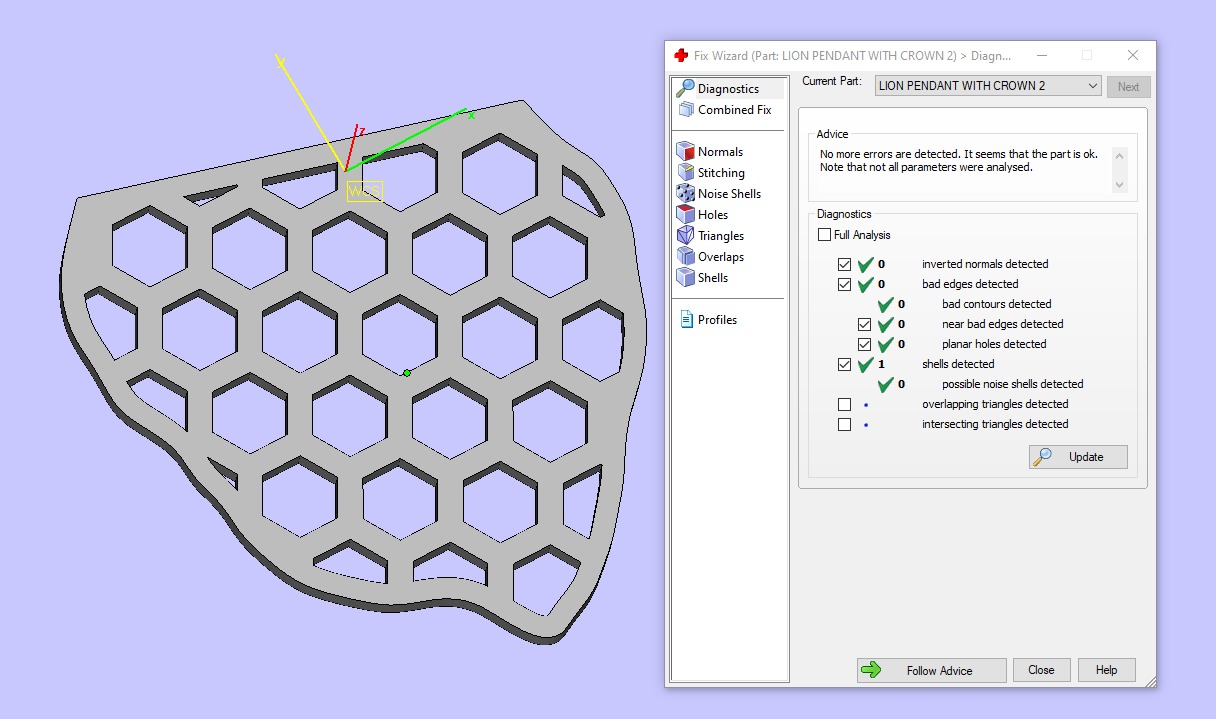Click the Normals cube icon

pos(685,152)
